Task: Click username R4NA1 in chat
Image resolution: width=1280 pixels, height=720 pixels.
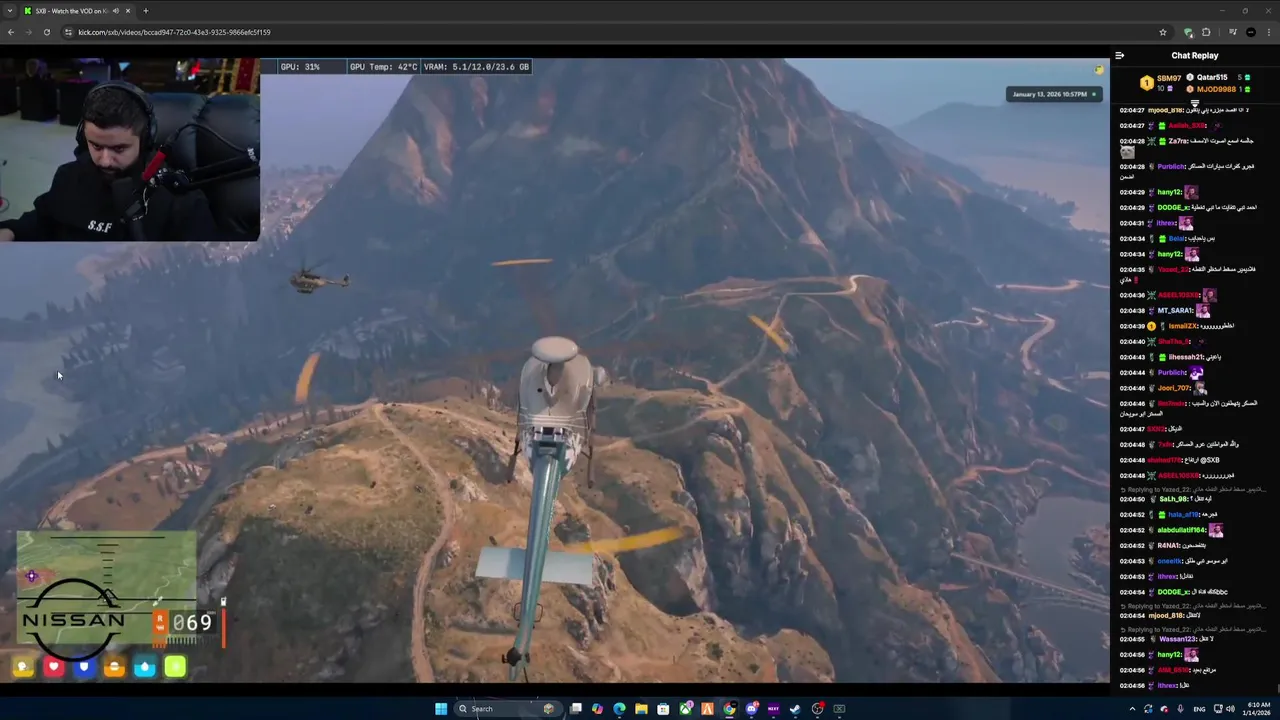Action: point(1169,546)
